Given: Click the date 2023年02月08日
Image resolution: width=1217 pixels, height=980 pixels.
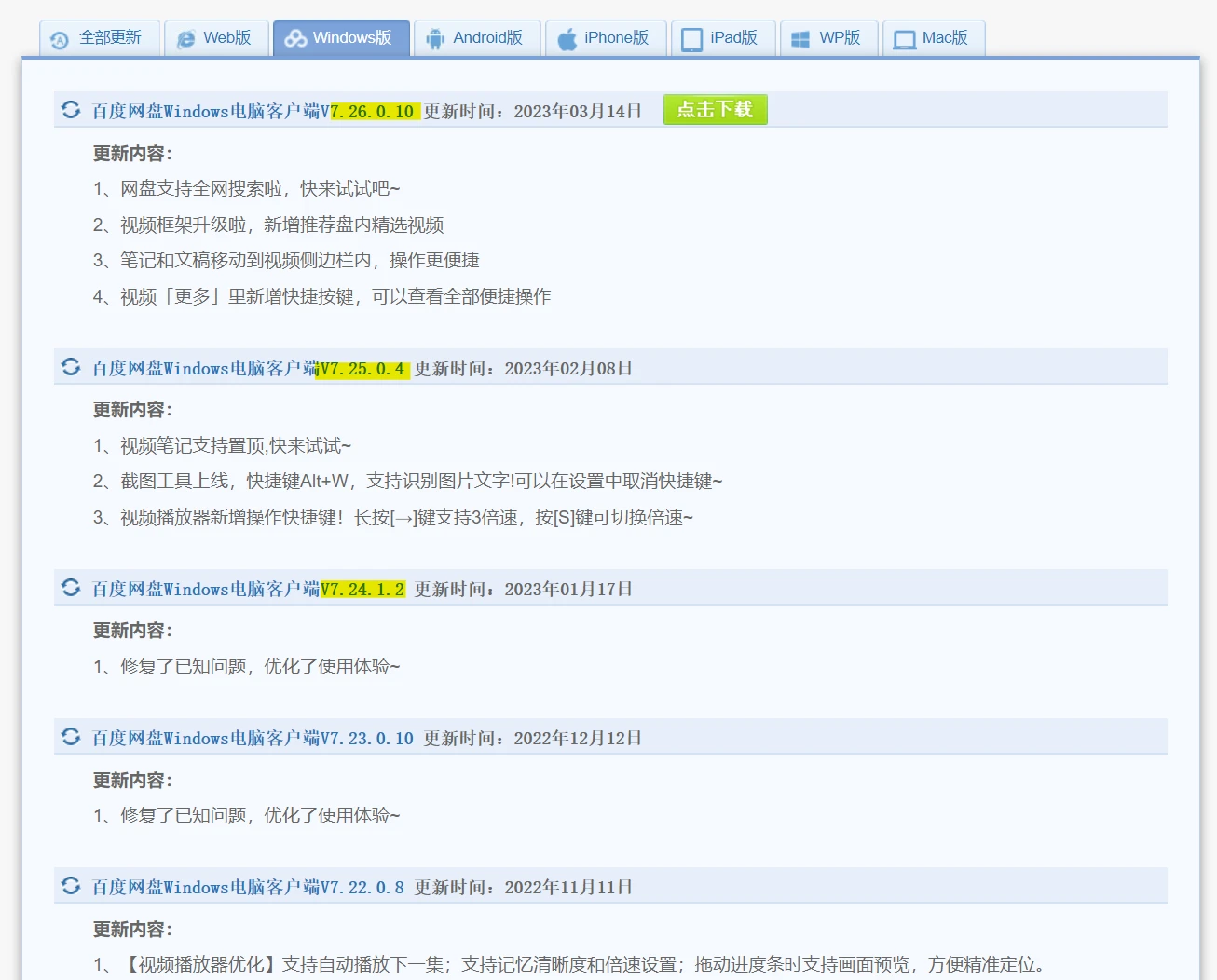Looking at the screenshot, I should click(568, 369).
